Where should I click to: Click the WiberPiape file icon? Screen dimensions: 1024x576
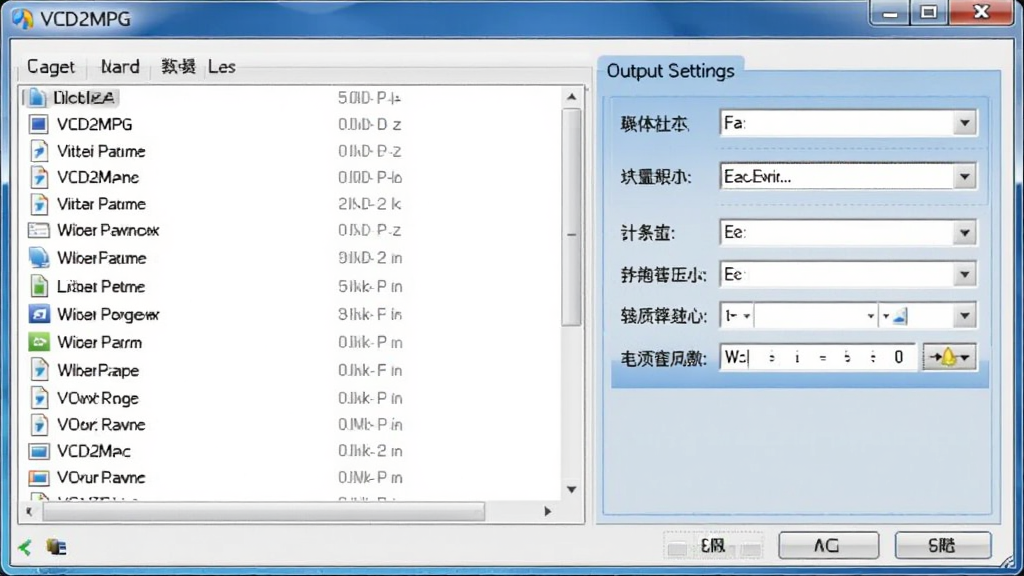pos(39,370)
